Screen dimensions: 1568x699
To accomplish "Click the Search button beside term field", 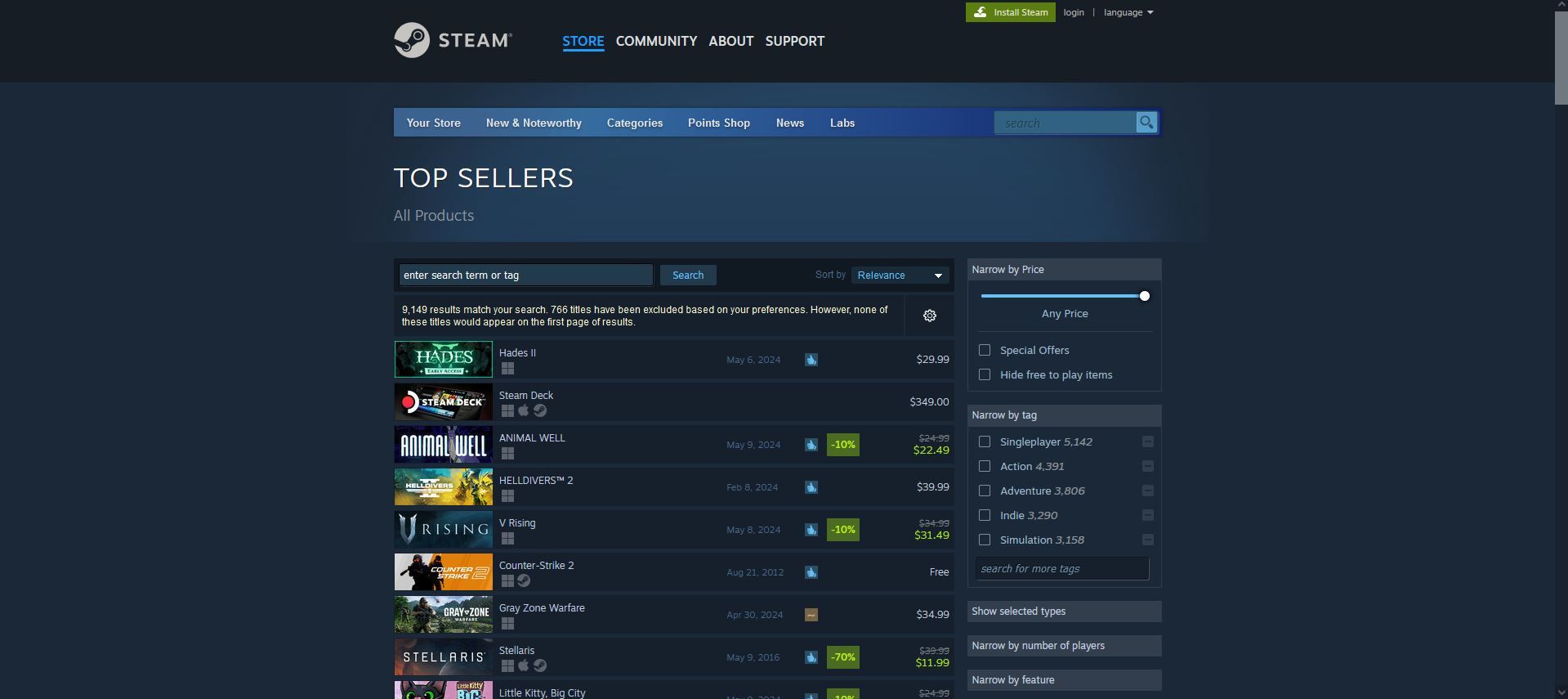I will tap(688, 276).
